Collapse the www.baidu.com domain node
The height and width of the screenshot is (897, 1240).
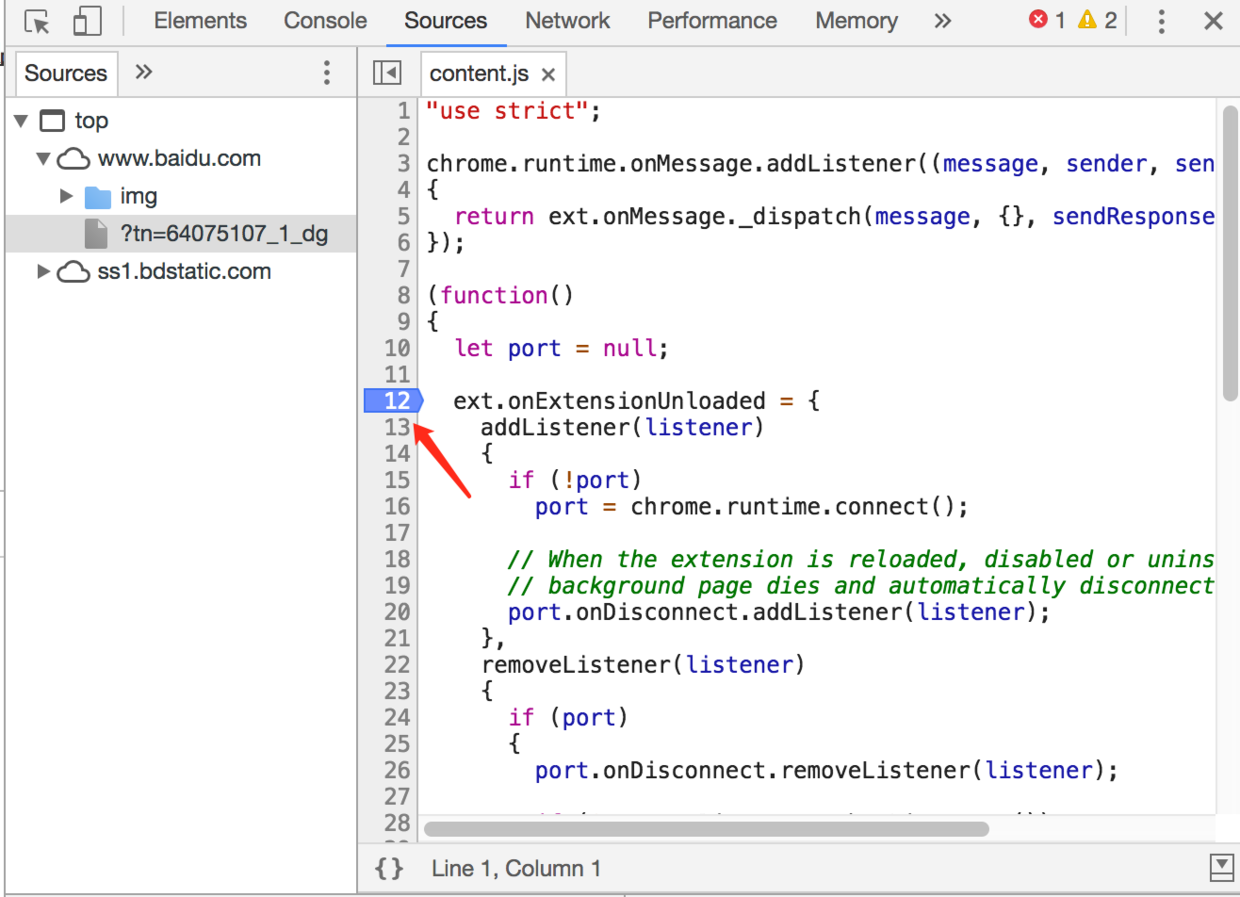coord(43,158)
